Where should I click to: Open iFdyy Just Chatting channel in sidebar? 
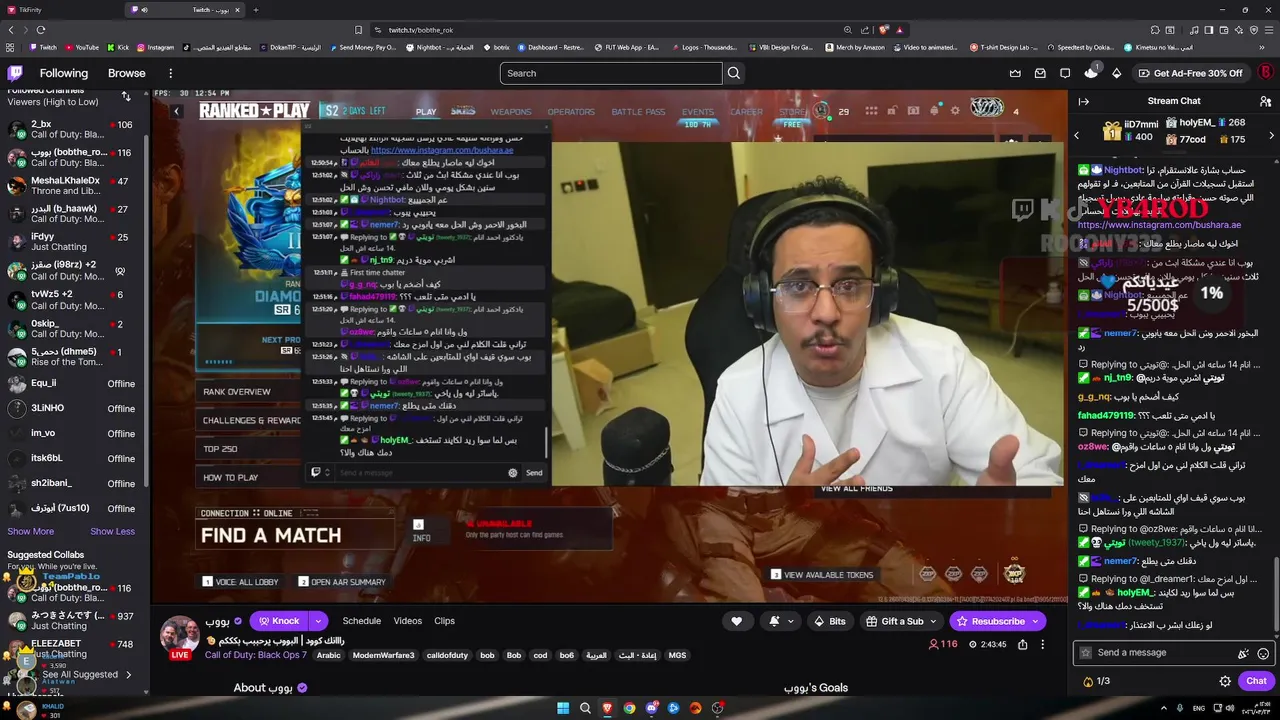tap(75, 242)
